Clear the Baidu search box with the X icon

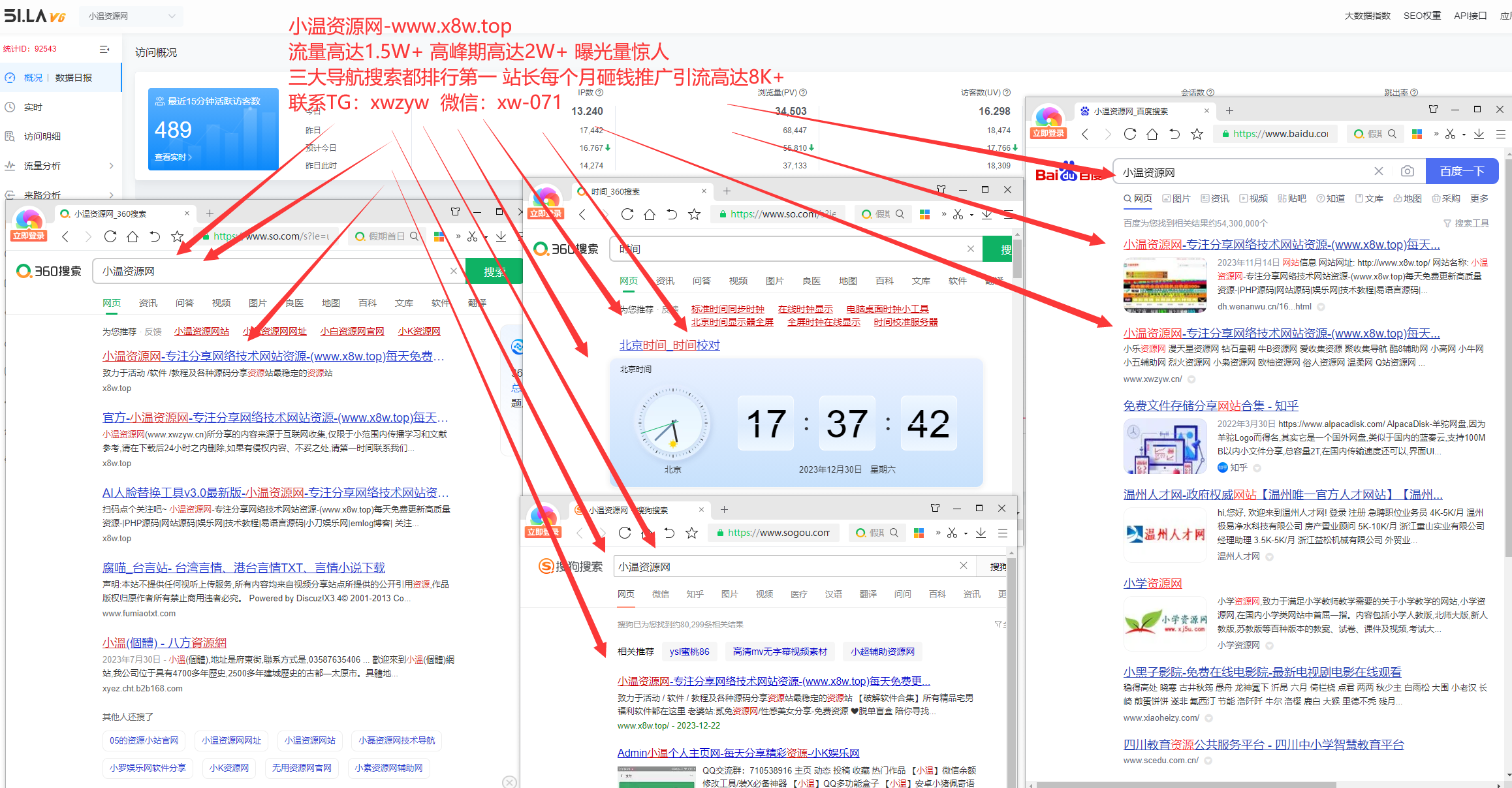pos(1378,171)
